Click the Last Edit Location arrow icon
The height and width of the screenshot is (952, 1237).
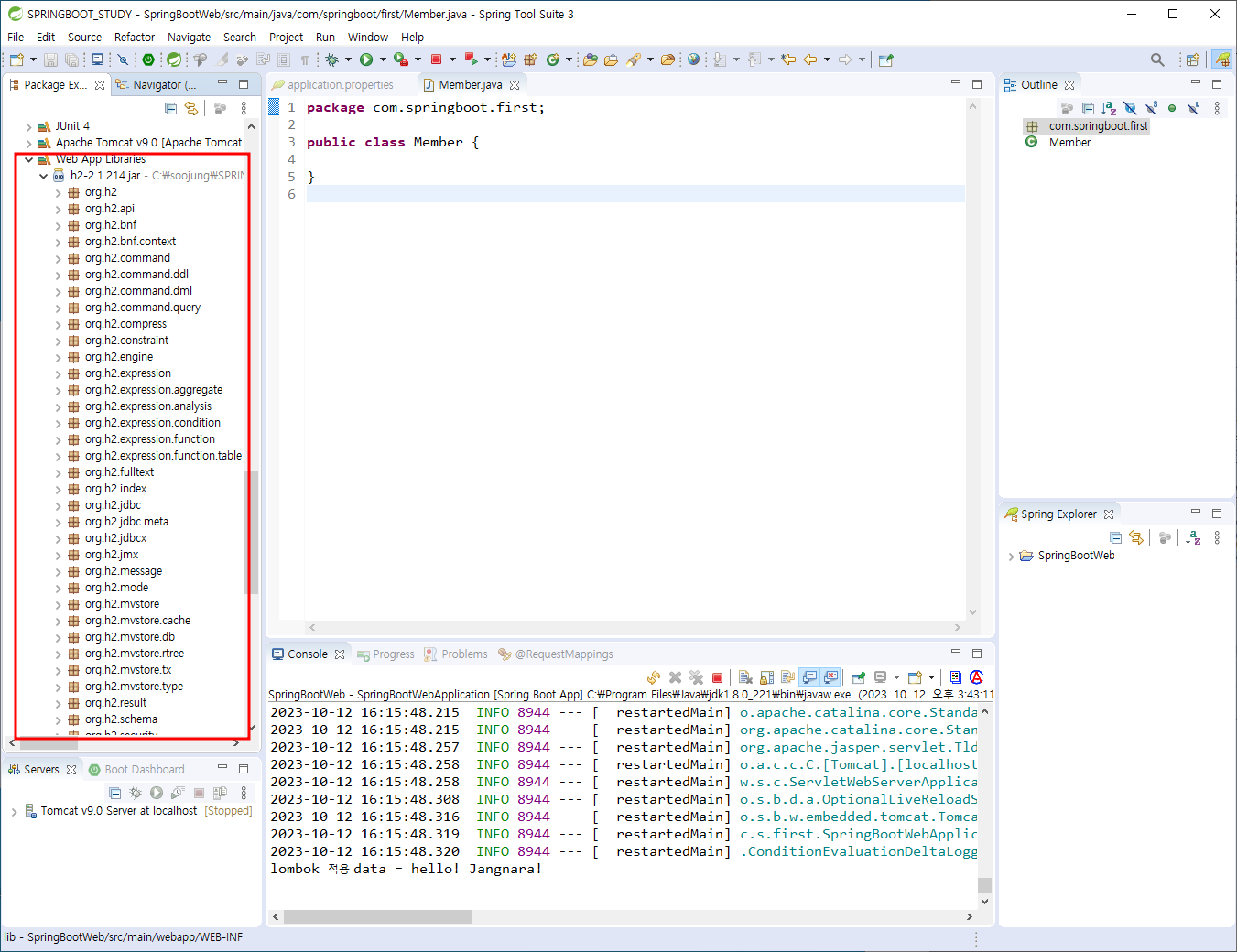click(788, 59)
